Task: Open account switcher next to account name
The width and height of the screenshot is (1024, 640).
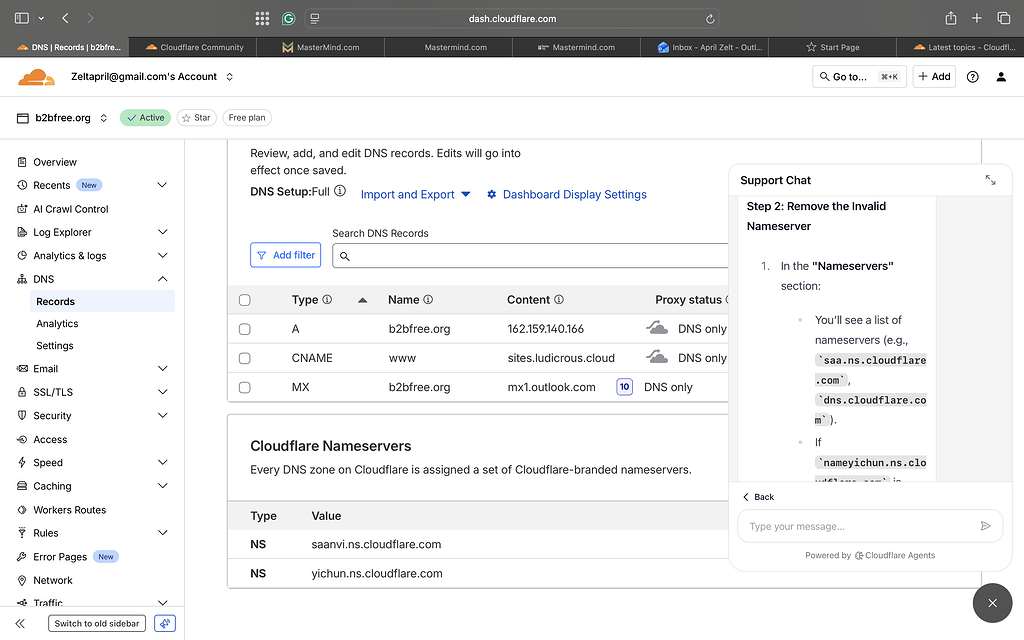Action: (x=230, y=77)
